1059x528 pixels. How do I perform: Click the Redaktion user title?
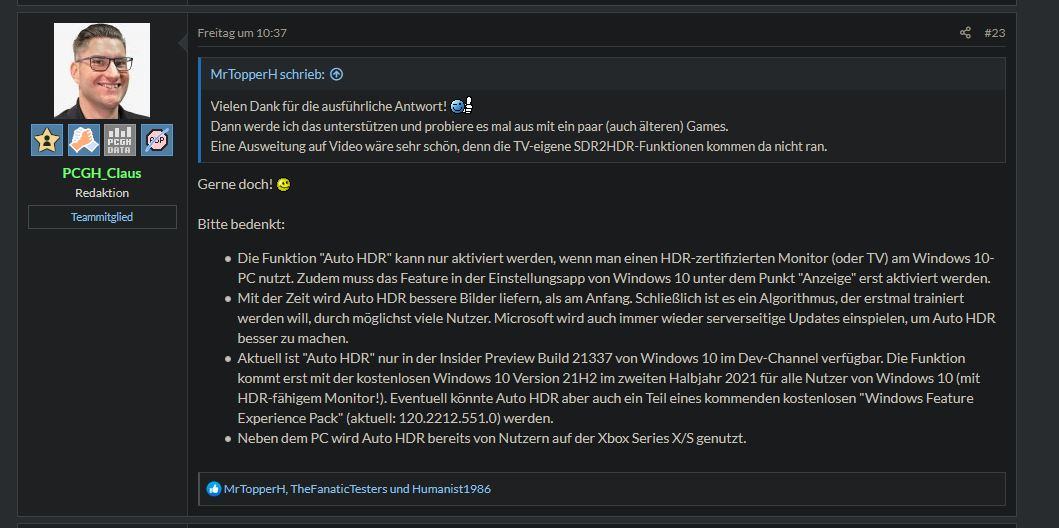pos(102,193)
